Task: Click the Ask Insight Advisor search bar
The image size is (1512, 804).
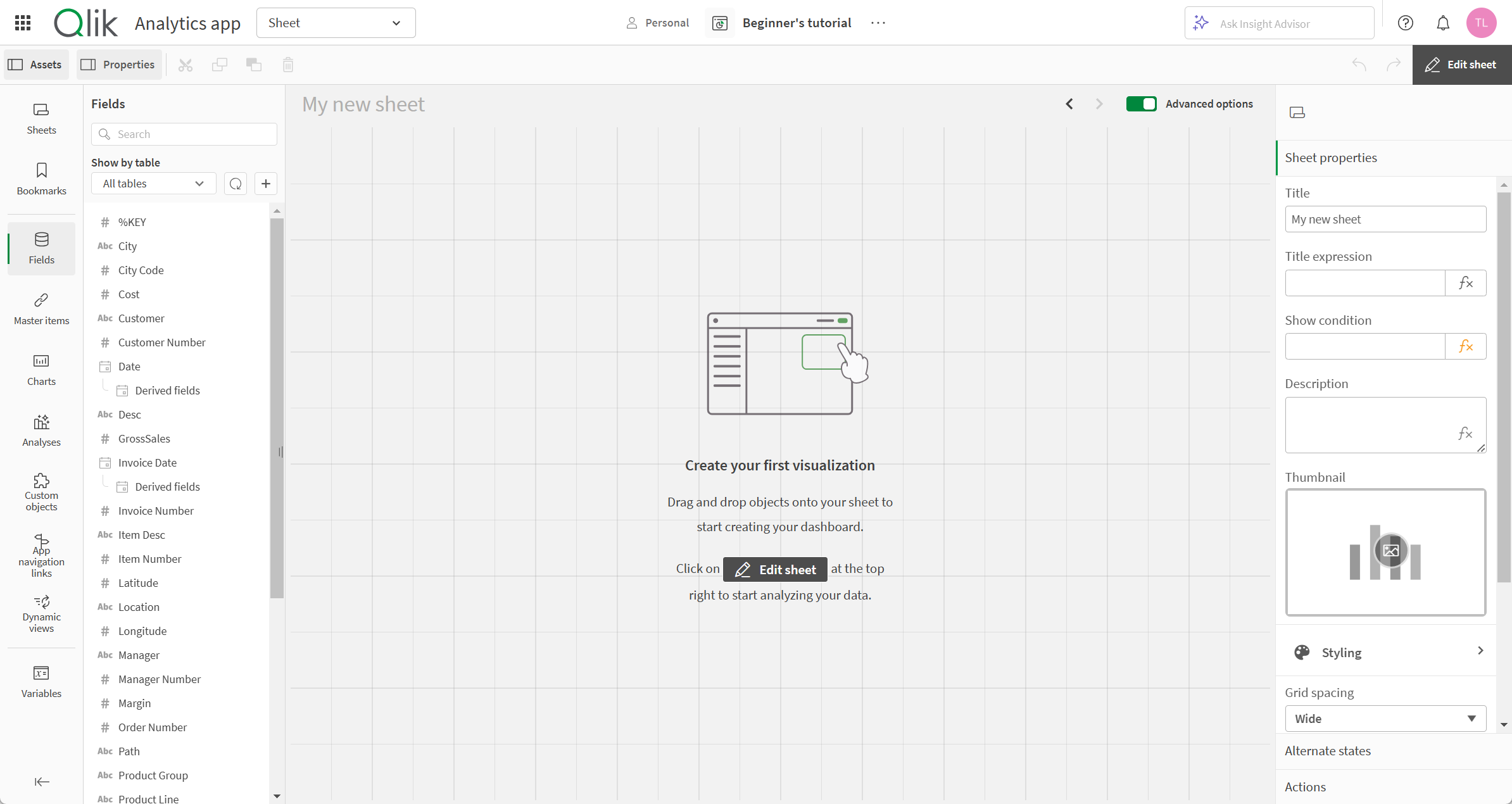Action: (x=1280, y=23)
